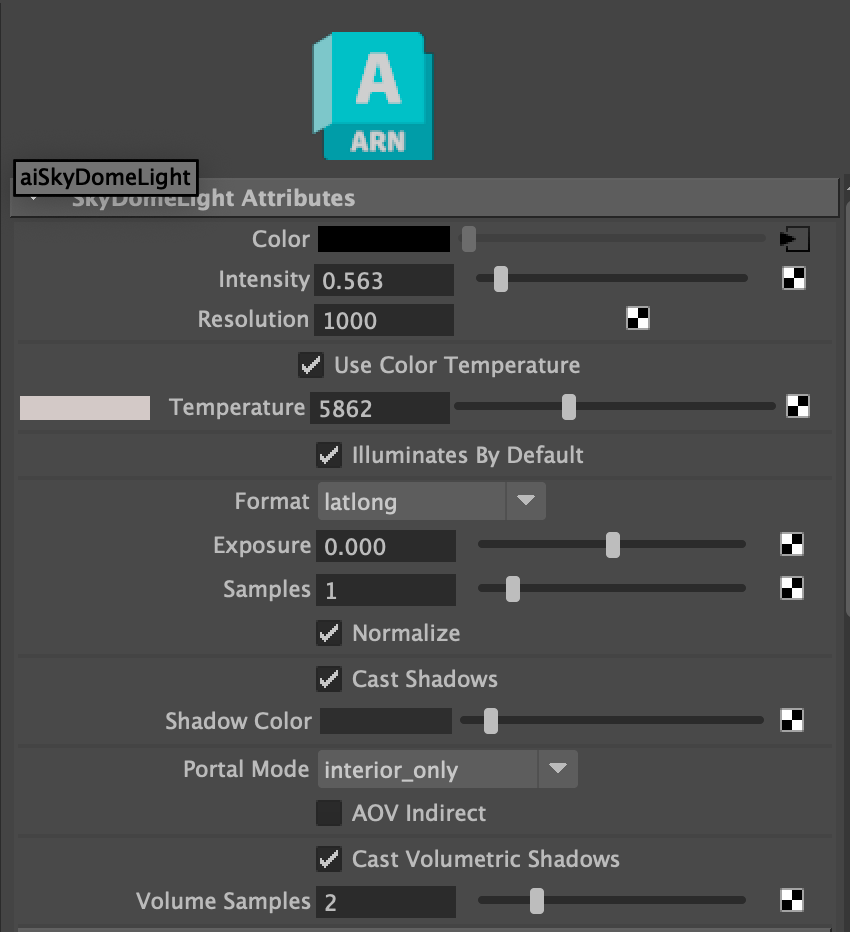Click the Exposure checker map button
Screen dimensions: 850x932
[792, 545]
